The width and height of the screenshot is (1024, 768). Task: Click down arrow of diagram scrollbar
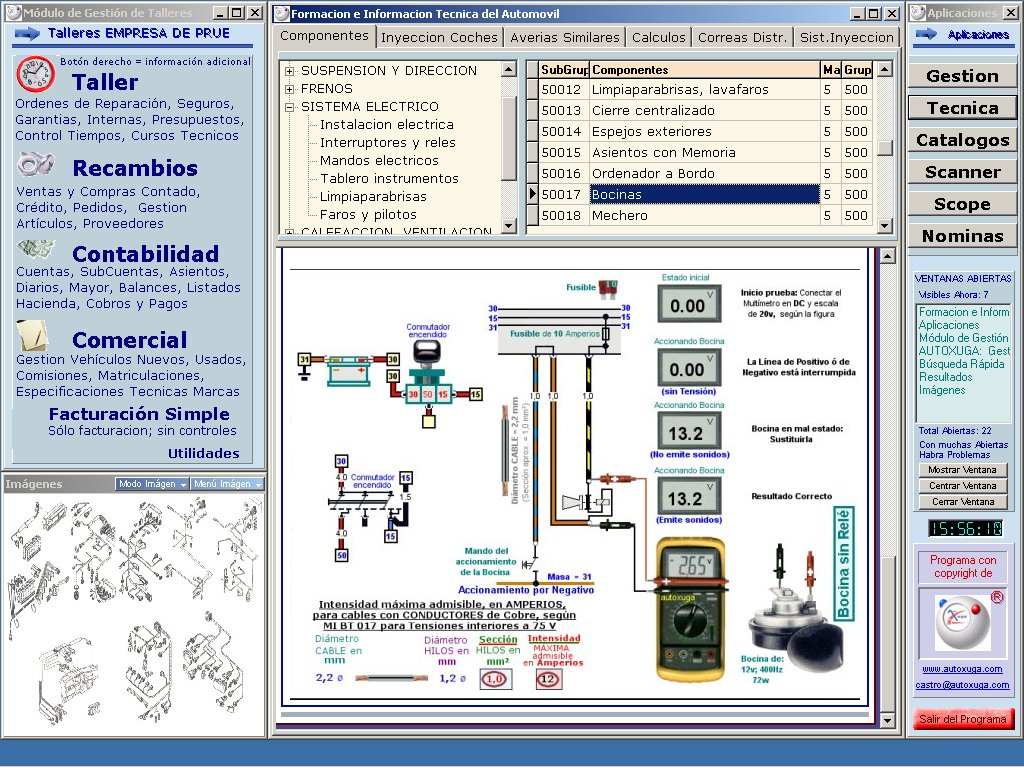click(887, 721)
